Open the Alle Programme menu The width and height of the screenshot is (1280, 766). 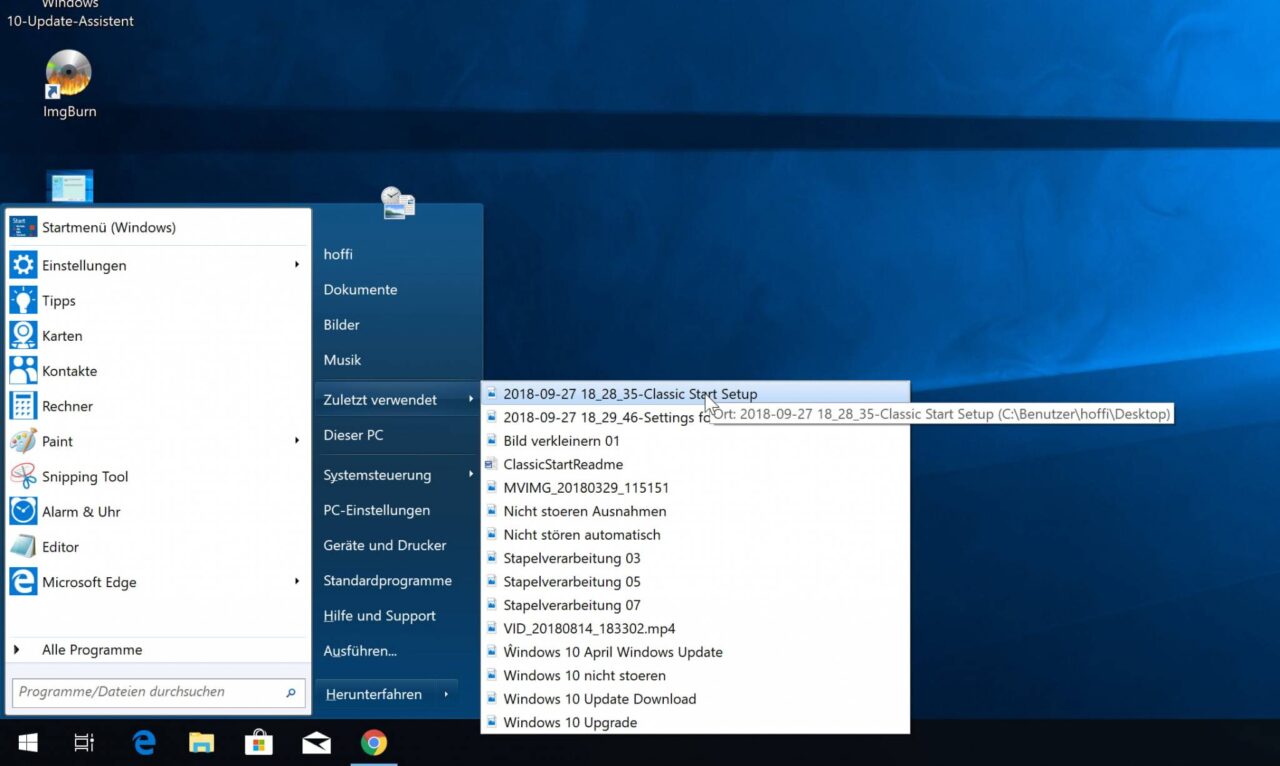point(91,649)
